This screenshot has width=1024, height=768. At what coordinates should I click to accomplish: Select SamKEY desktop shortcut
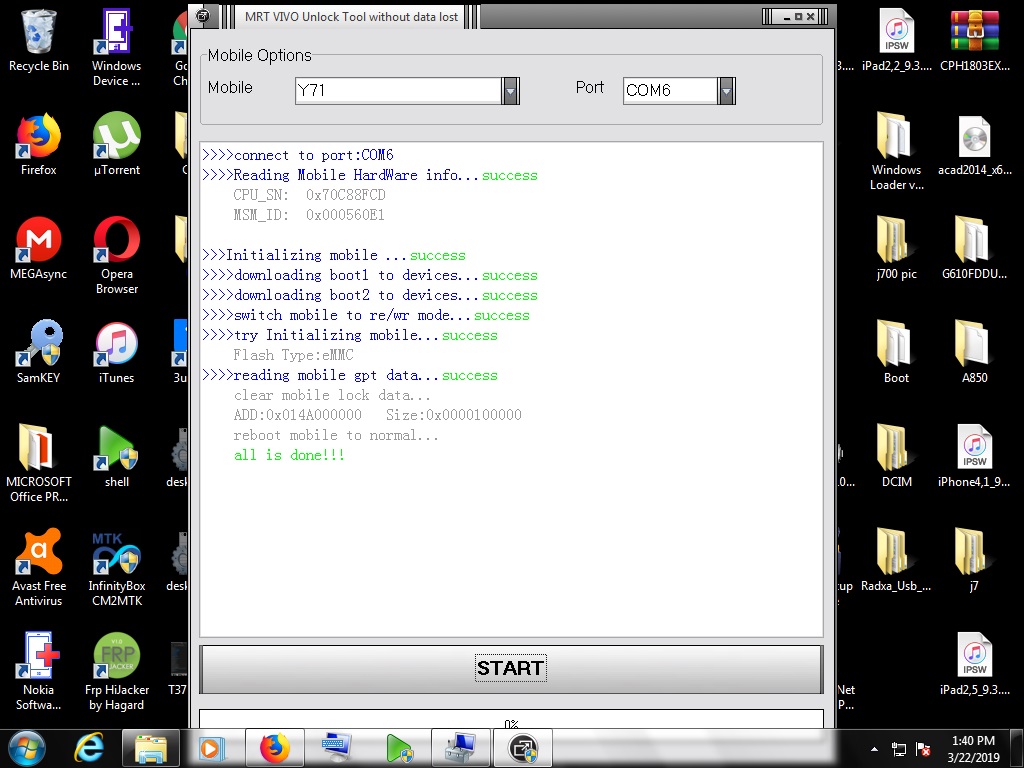39,352
